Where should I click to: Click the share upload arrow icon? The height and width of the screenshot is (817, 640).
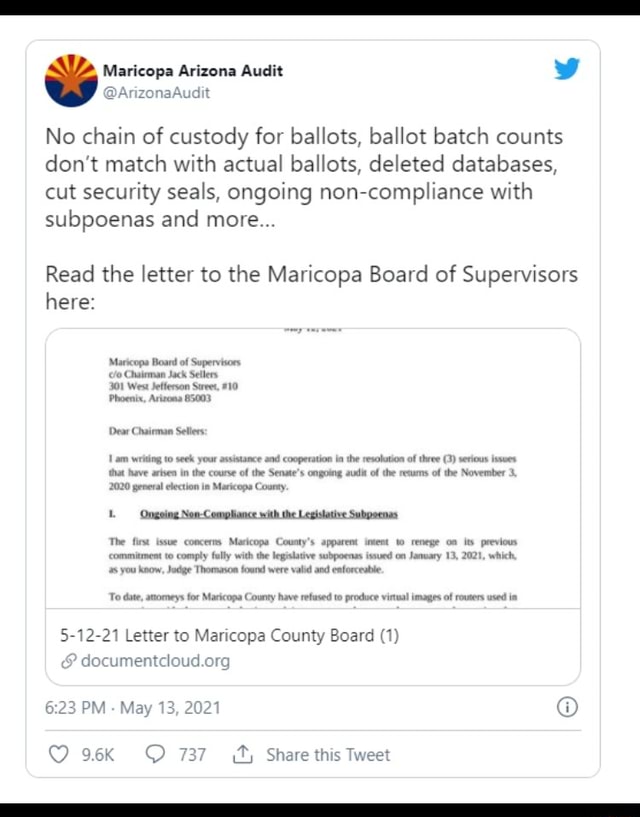point(242,755)
